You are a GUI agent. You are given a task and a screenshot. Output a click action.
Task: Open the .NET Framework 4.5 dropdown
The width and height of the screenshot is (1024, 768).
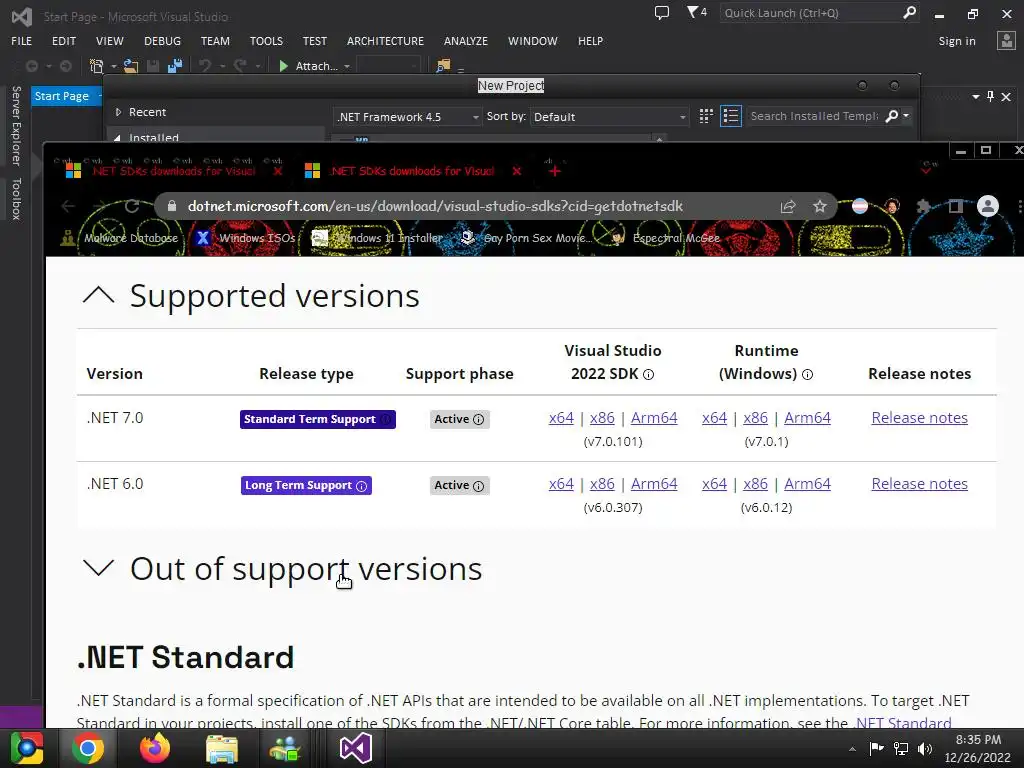point(408,117)
